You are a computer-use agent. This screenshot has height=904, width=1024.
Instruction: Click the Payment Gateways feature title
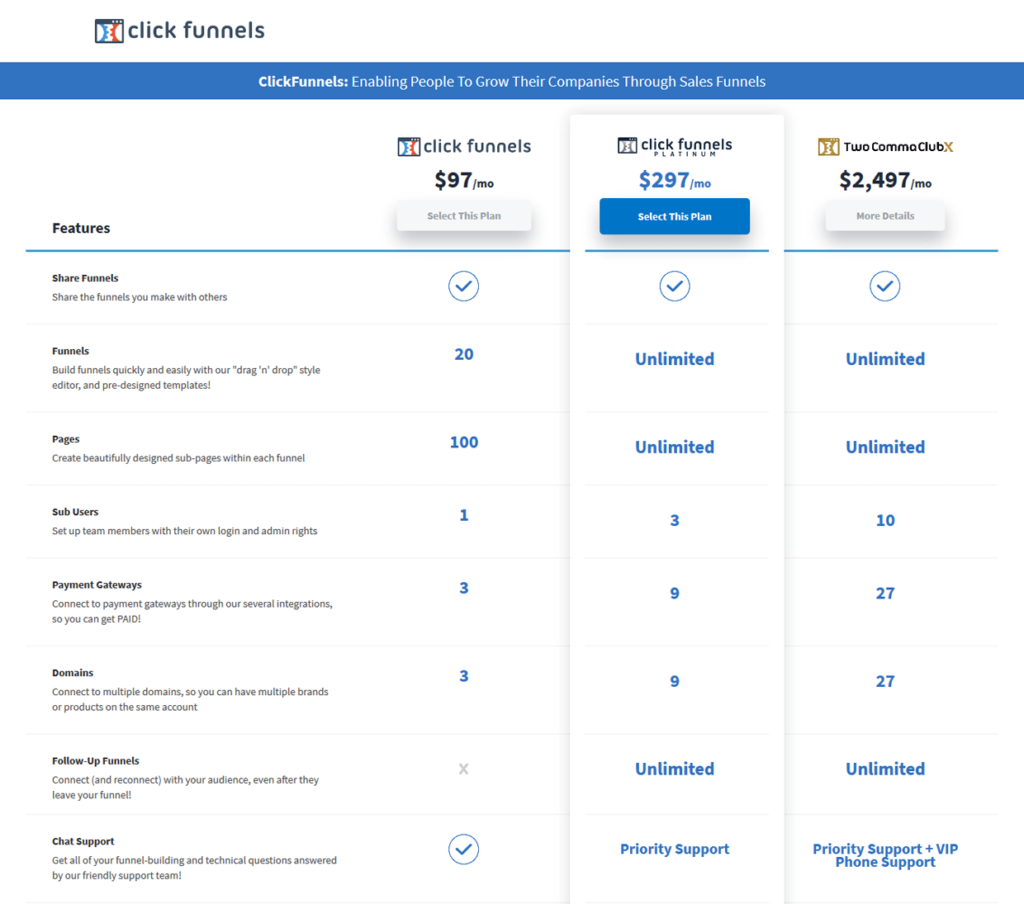coord(97,585)
